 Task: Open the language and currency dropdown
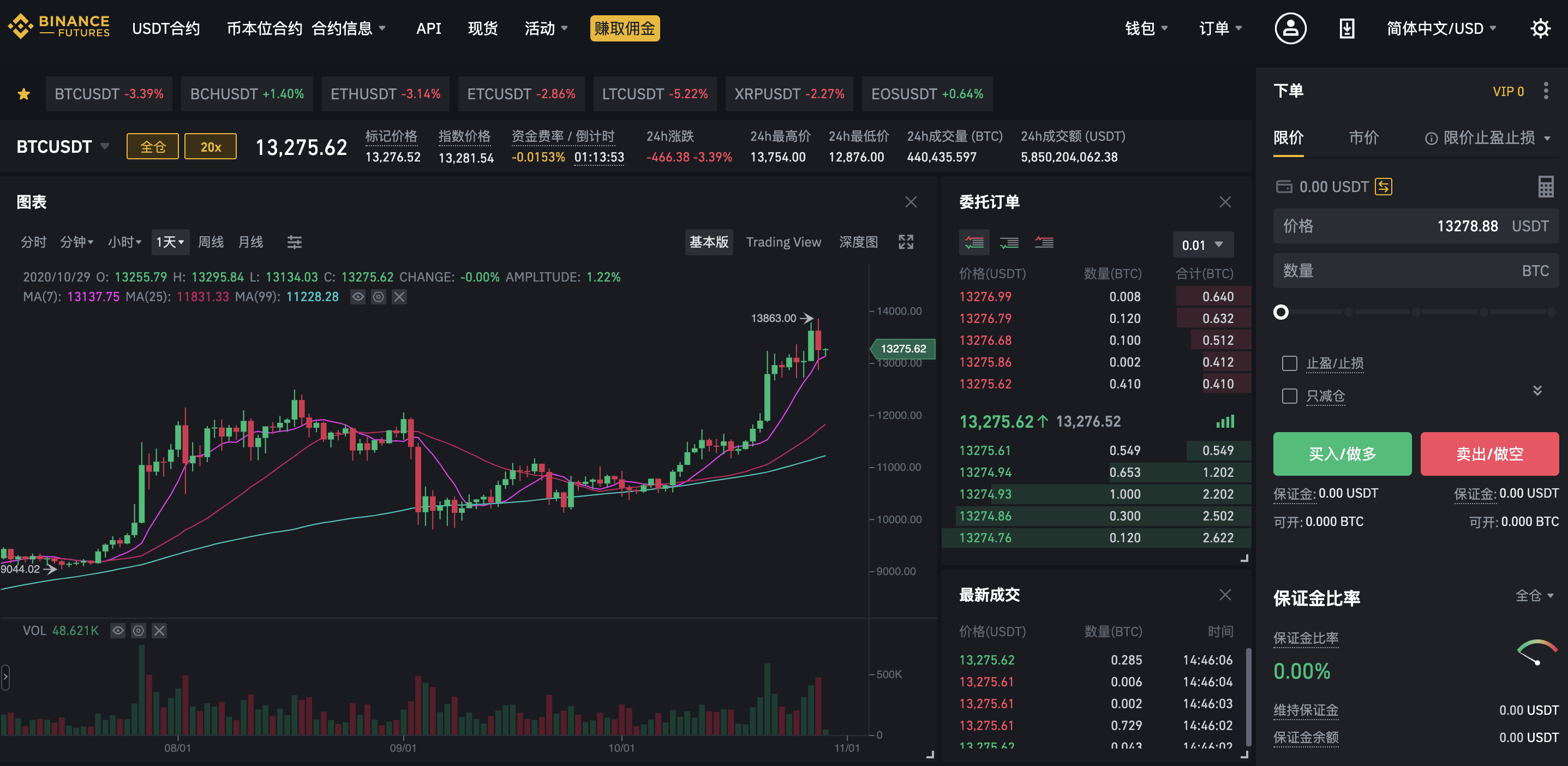coord(1441,28)
